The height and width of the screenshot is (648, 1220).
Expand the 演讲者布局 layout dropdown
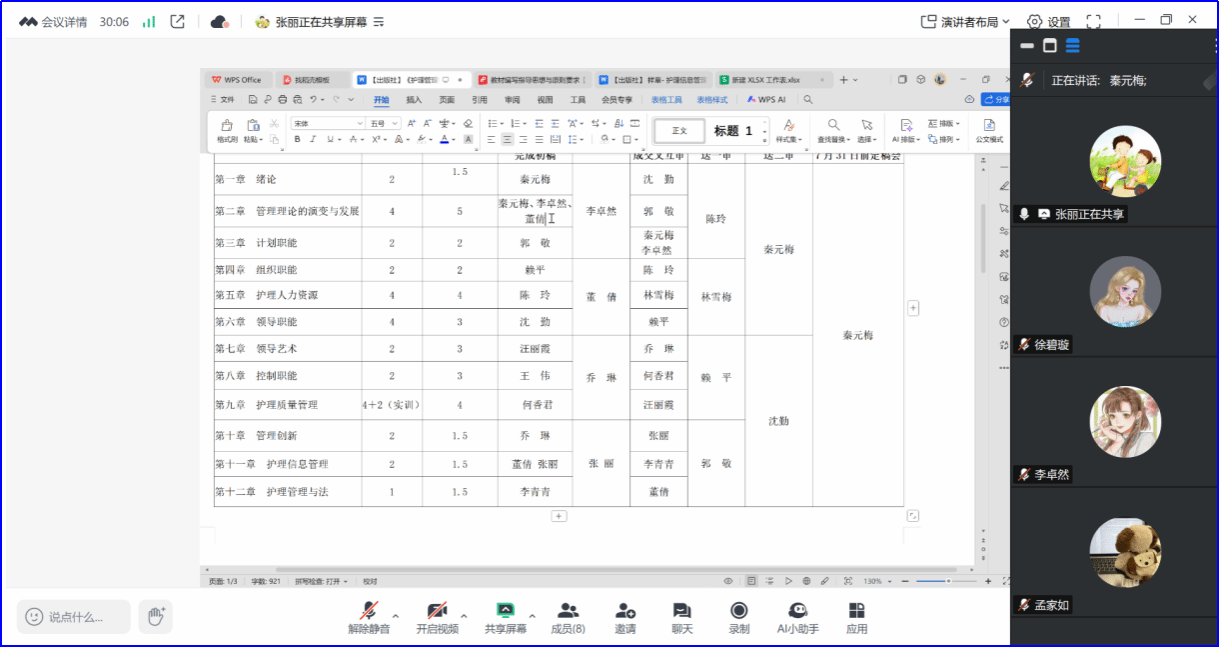[x=965, y=21]
